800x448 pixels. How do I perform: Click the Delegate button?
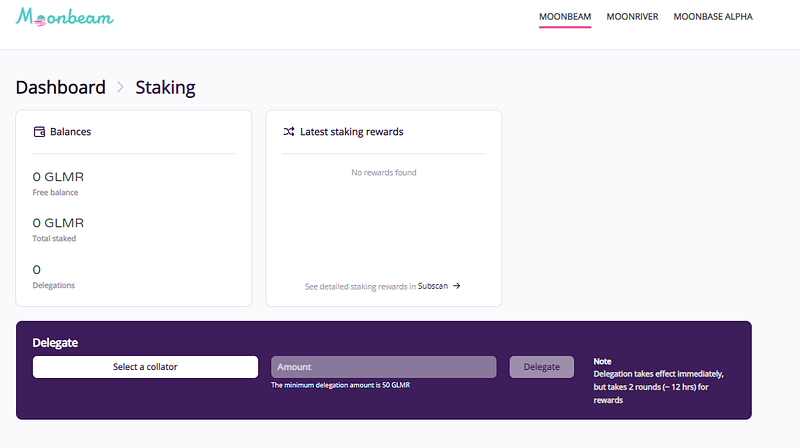[x=541, y=367]
